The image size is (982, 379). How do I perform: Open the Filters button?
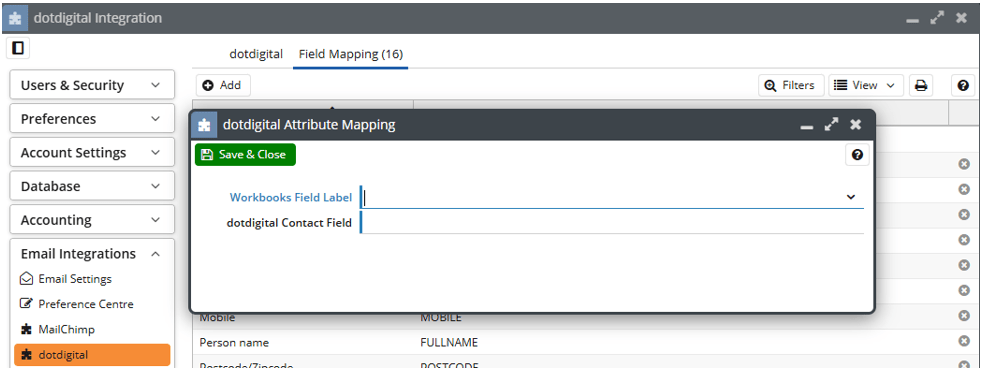coord(791,86)
